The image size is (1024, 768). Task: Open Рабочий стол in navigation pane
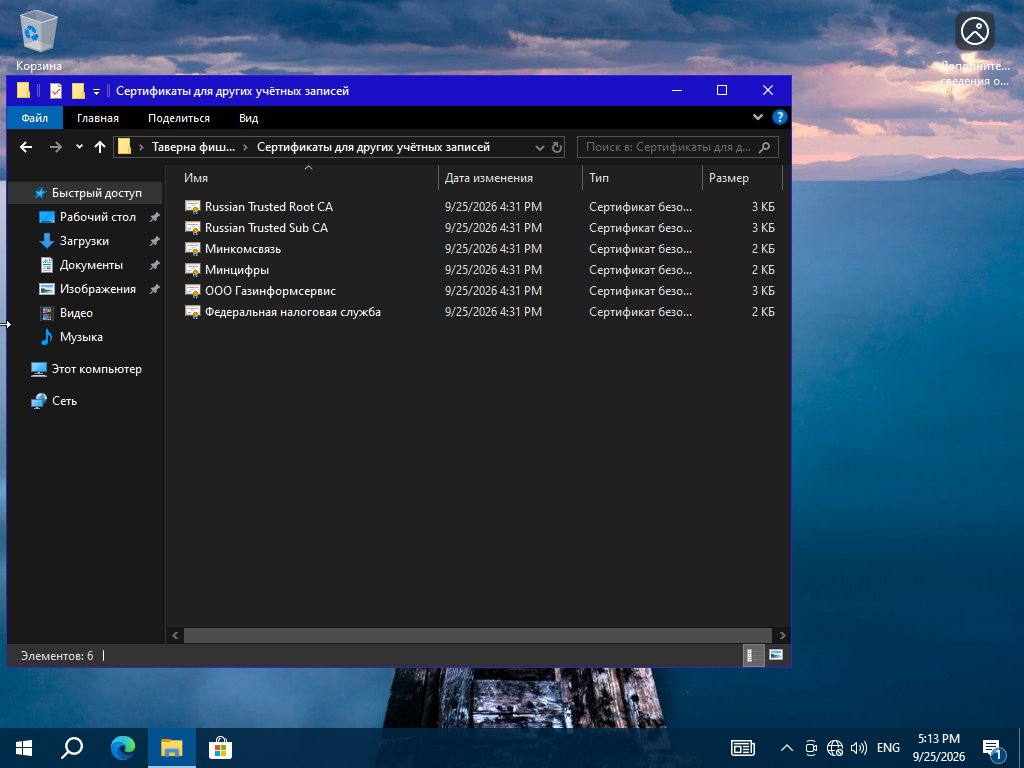[97, 217]
